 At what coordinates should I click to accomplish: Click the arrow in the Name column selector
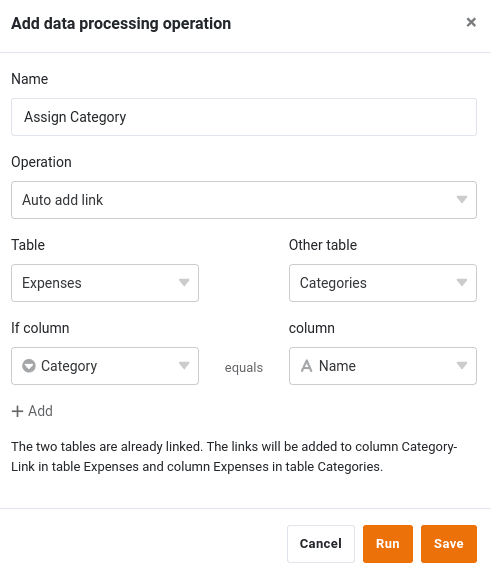click(462, 366)
